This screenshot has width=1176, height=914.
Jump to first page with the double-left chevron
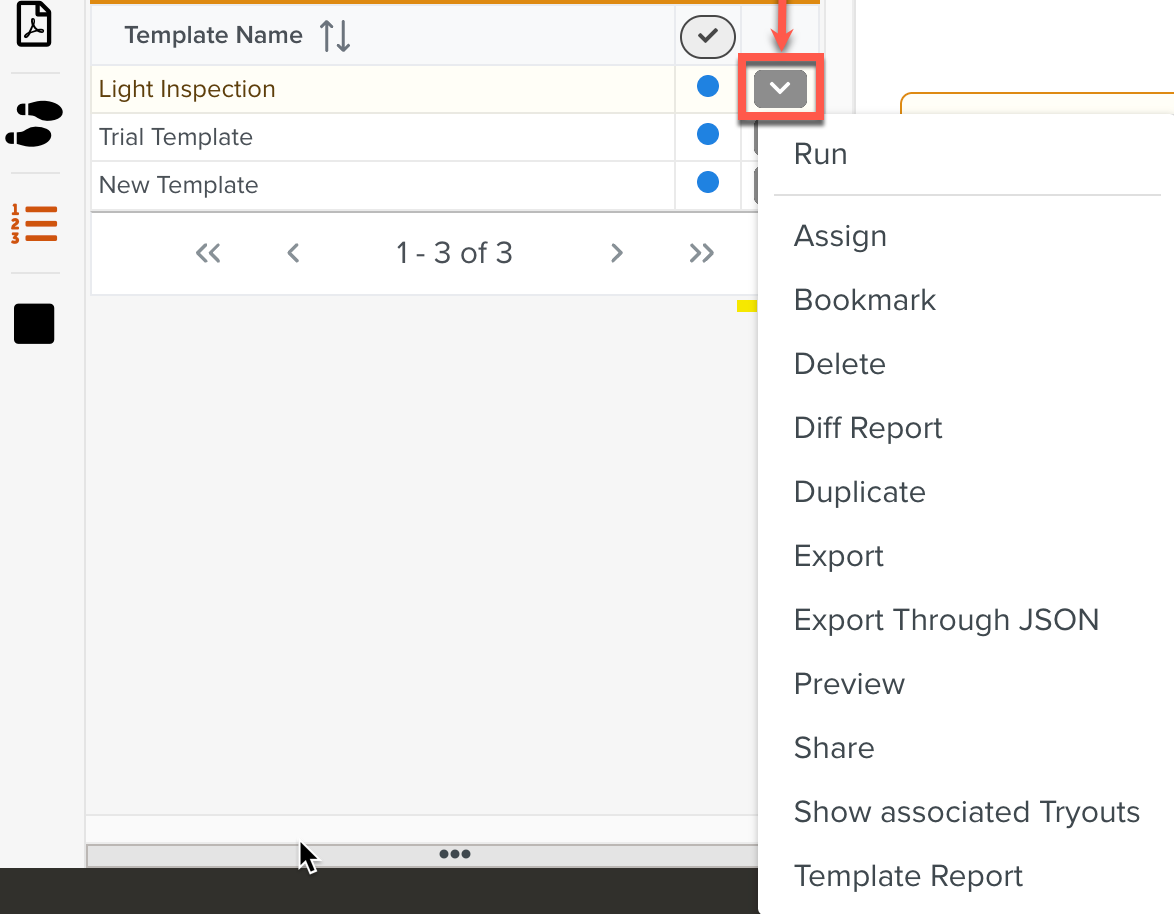[x=208, y=253]
